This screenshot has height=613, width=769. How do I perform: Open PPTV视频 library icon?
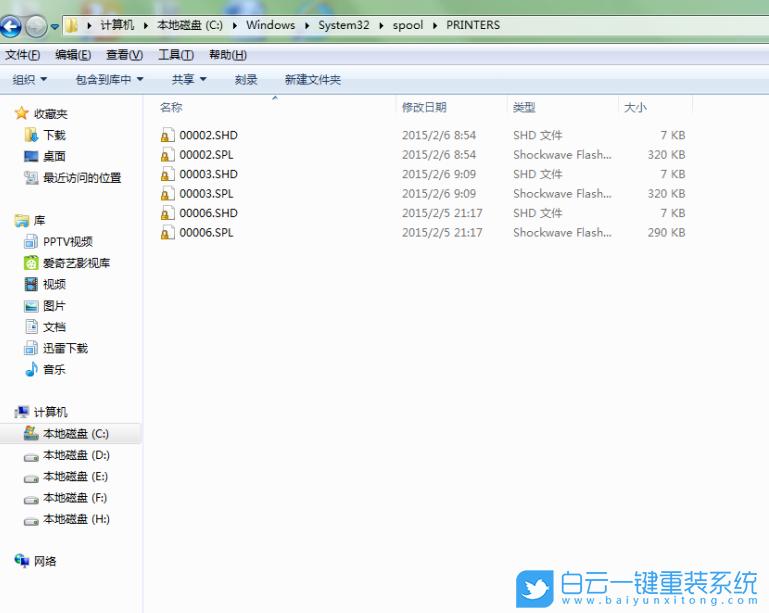tap(31, 241)
